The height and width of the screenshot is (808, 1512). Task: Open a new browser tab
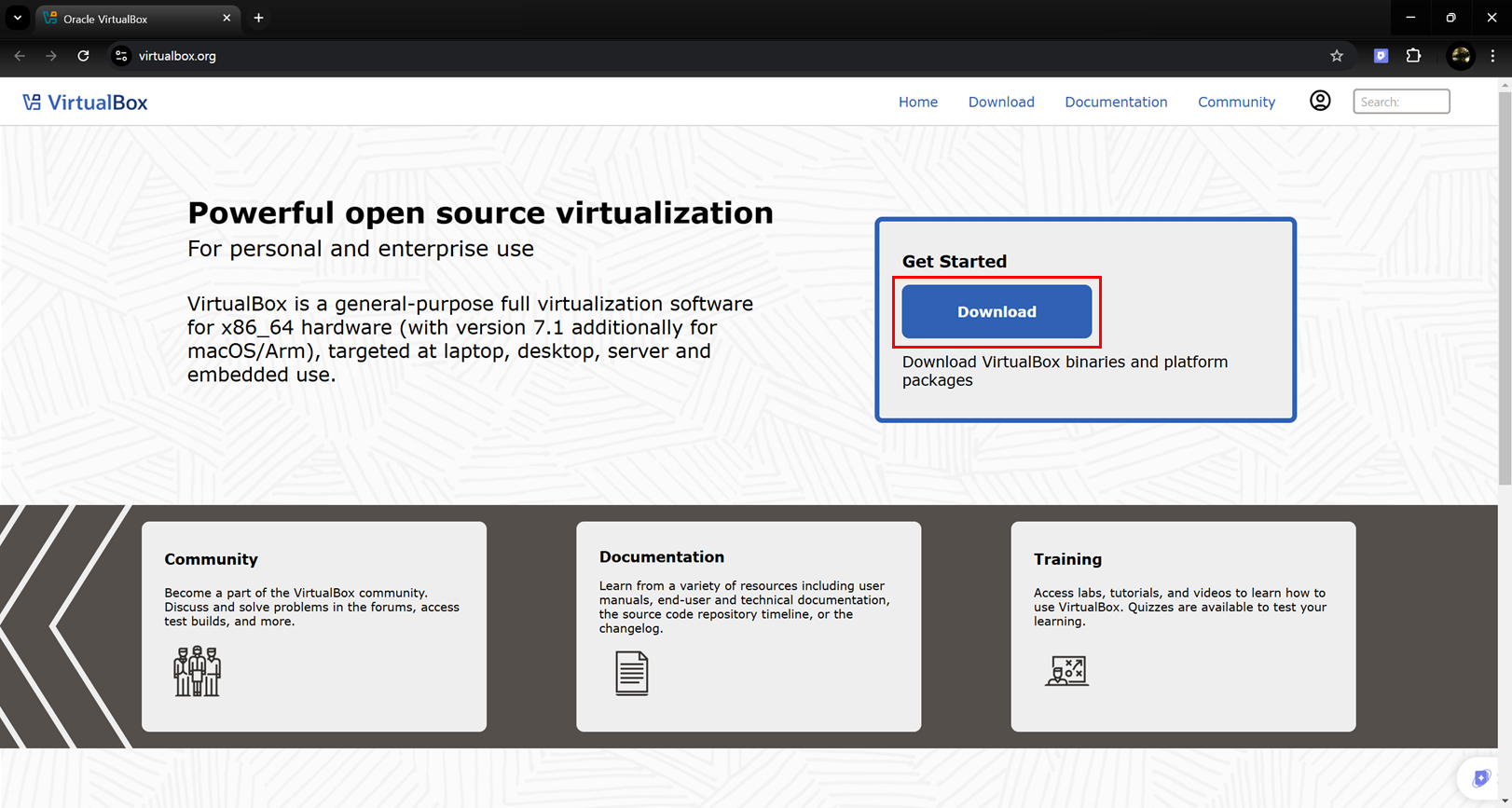259,18
